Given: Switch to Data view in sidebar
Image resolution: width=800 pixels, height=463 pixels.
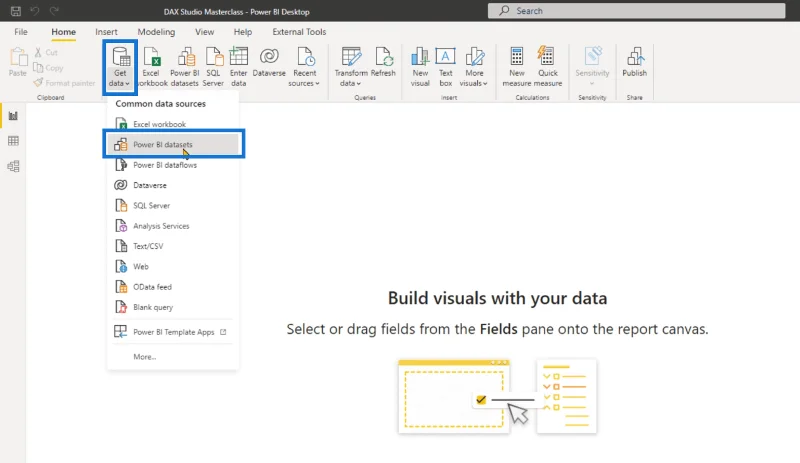Looking at the screenshot, I should [13, 141].
